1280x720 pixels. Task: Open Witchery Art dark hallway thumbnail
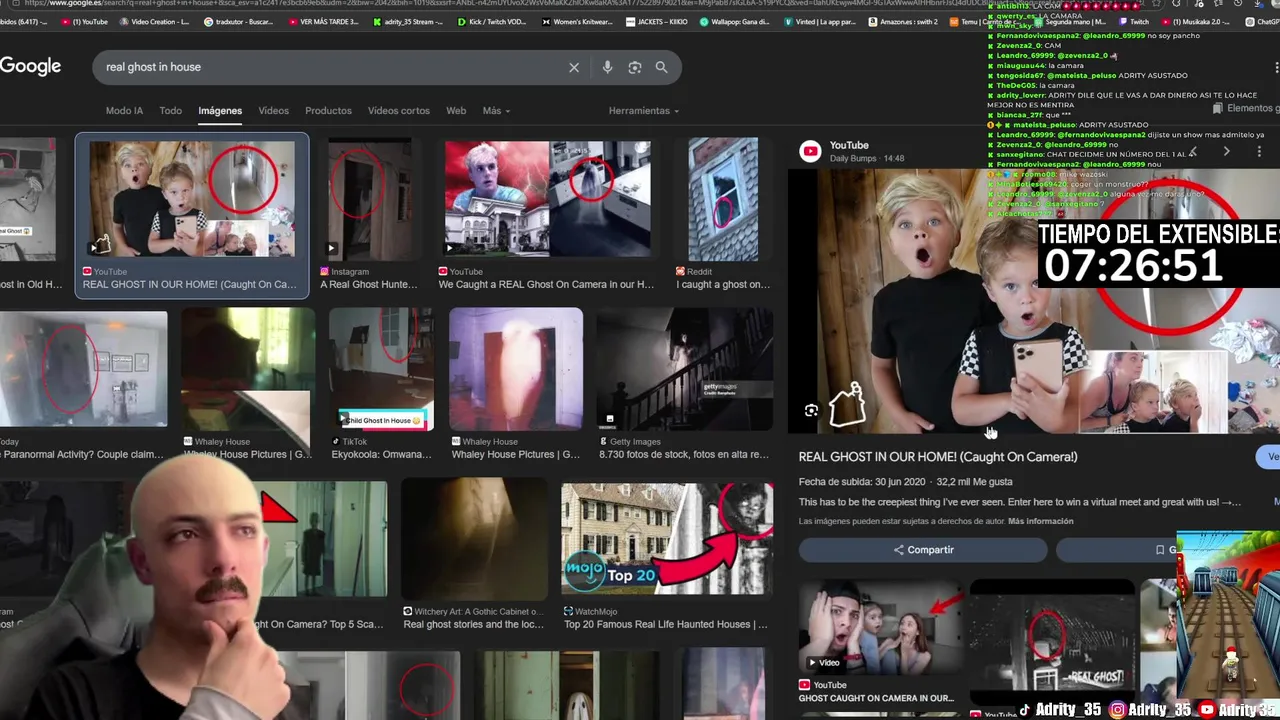[x=475, y=540]
